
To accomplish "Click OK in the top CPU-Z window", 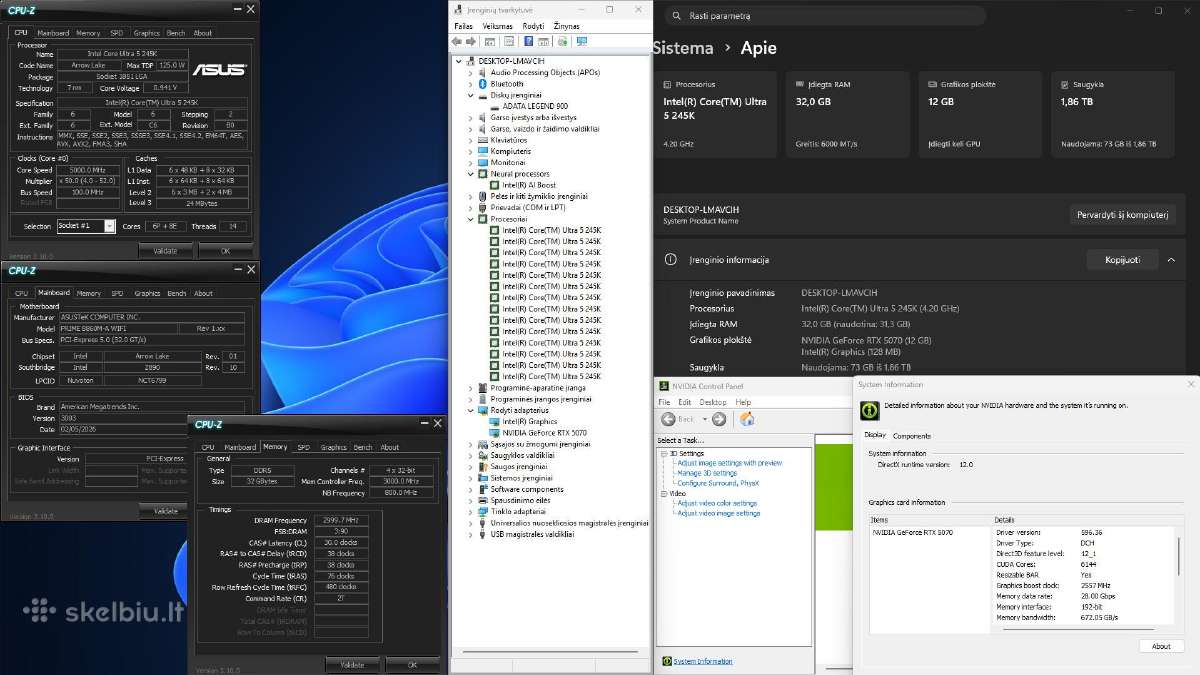I will point(224,250).
